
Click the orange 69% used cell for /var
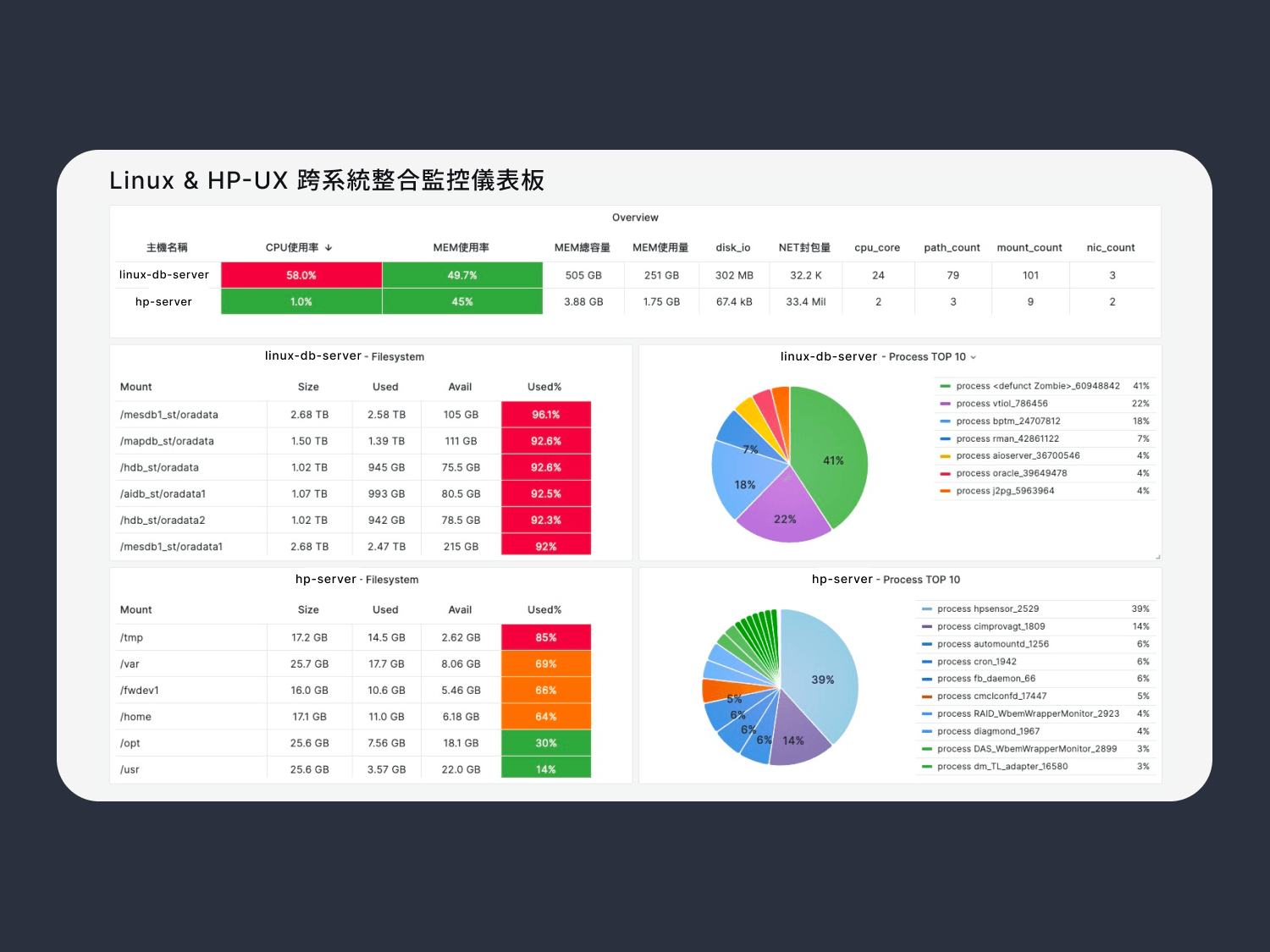click(x=545, y=664)
